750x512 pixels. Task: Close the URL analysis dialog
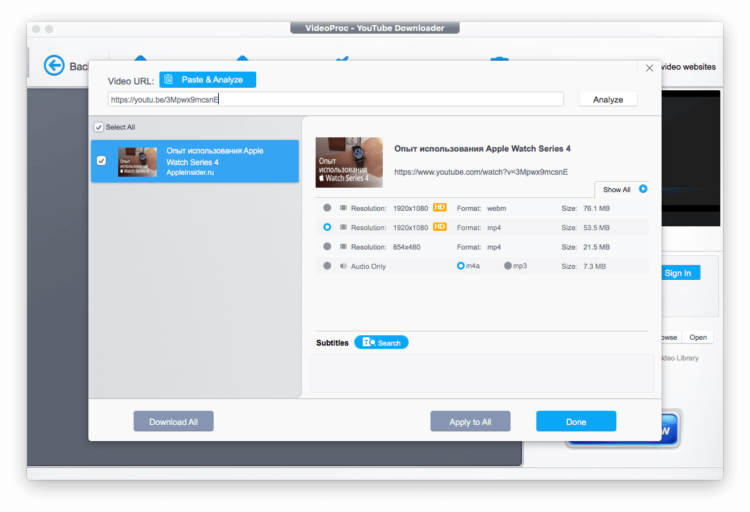click(649, 68)
